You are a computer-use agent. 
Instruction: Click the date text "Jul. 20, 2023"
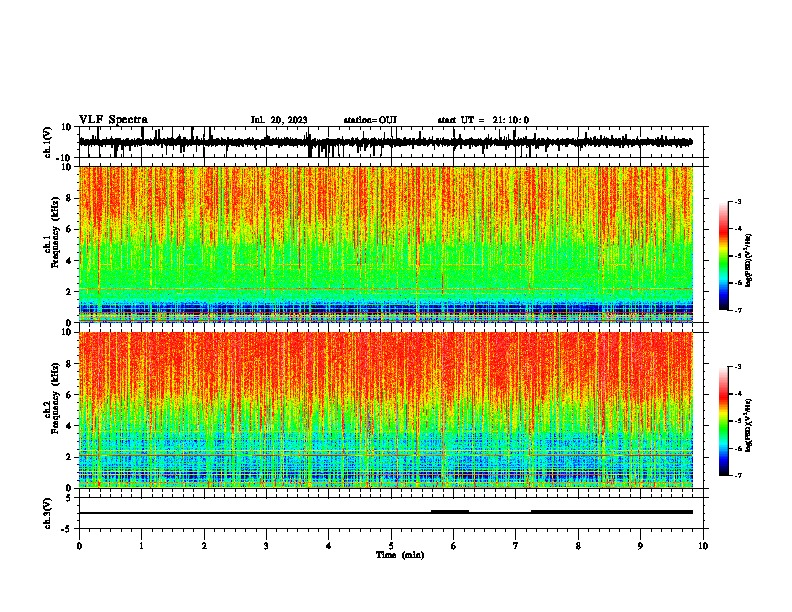click(279, 120)
